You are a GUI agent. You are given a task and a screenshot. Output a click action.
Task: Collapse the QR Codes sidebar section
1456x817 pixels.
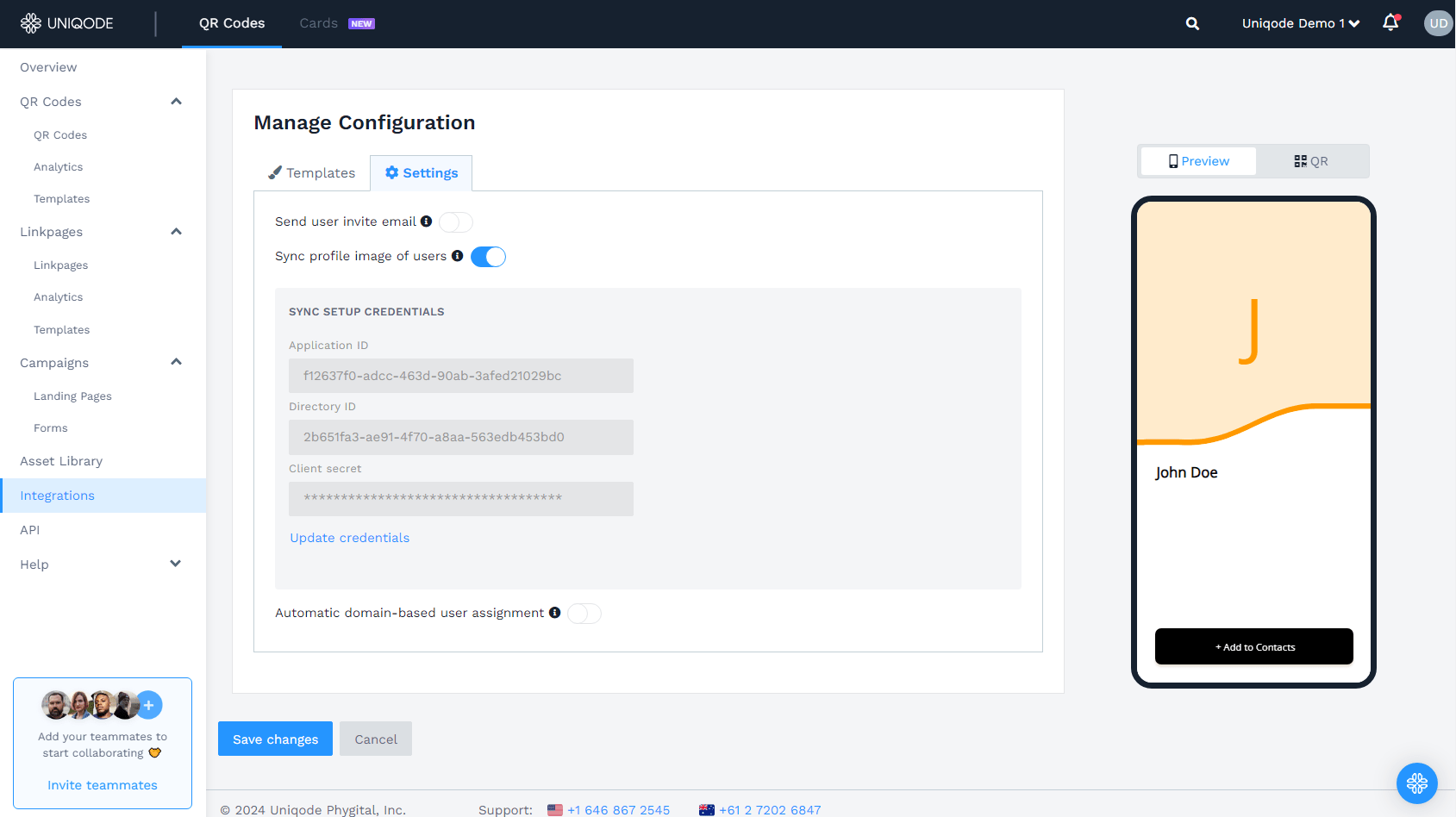[x=176, y=102]
